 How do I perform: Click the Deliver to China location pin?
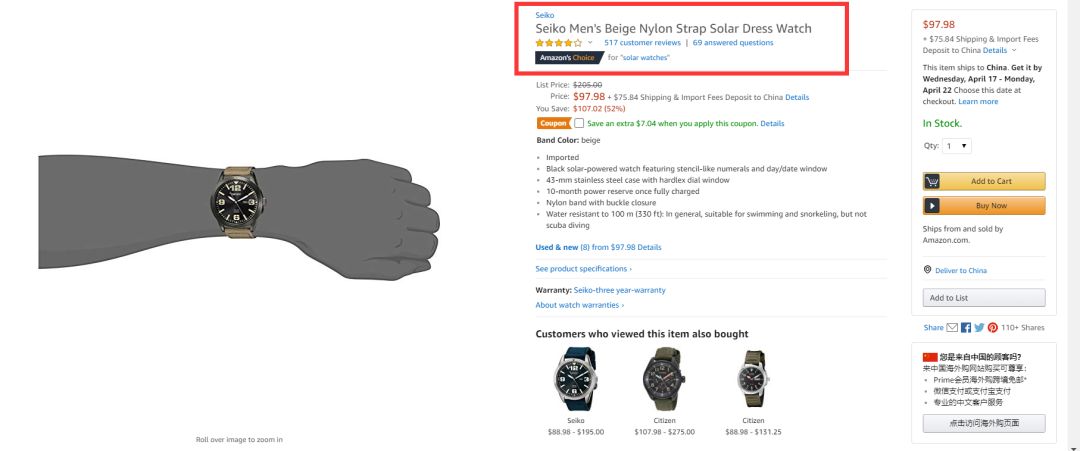928,270
